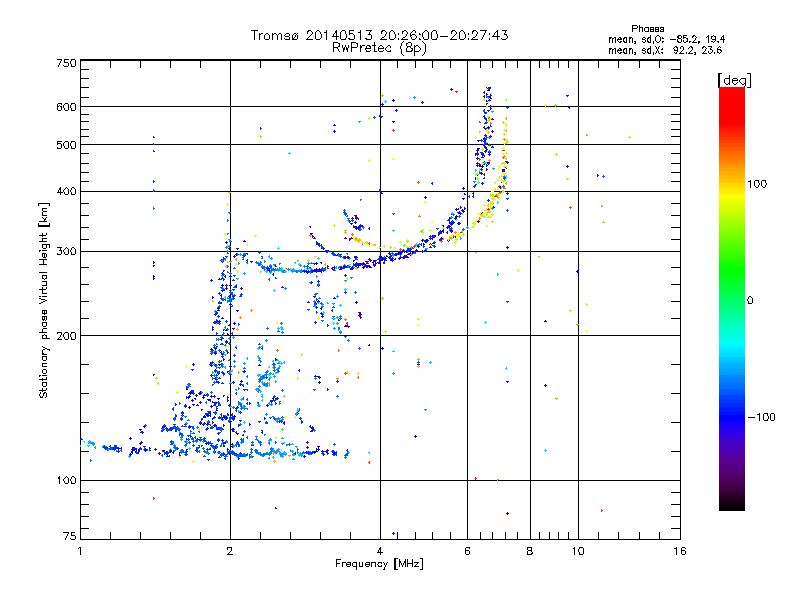The height and width of the screenshot is (600, 800).
Task: Click the '8' frequency axis tick label
Action: pos(530,551)
